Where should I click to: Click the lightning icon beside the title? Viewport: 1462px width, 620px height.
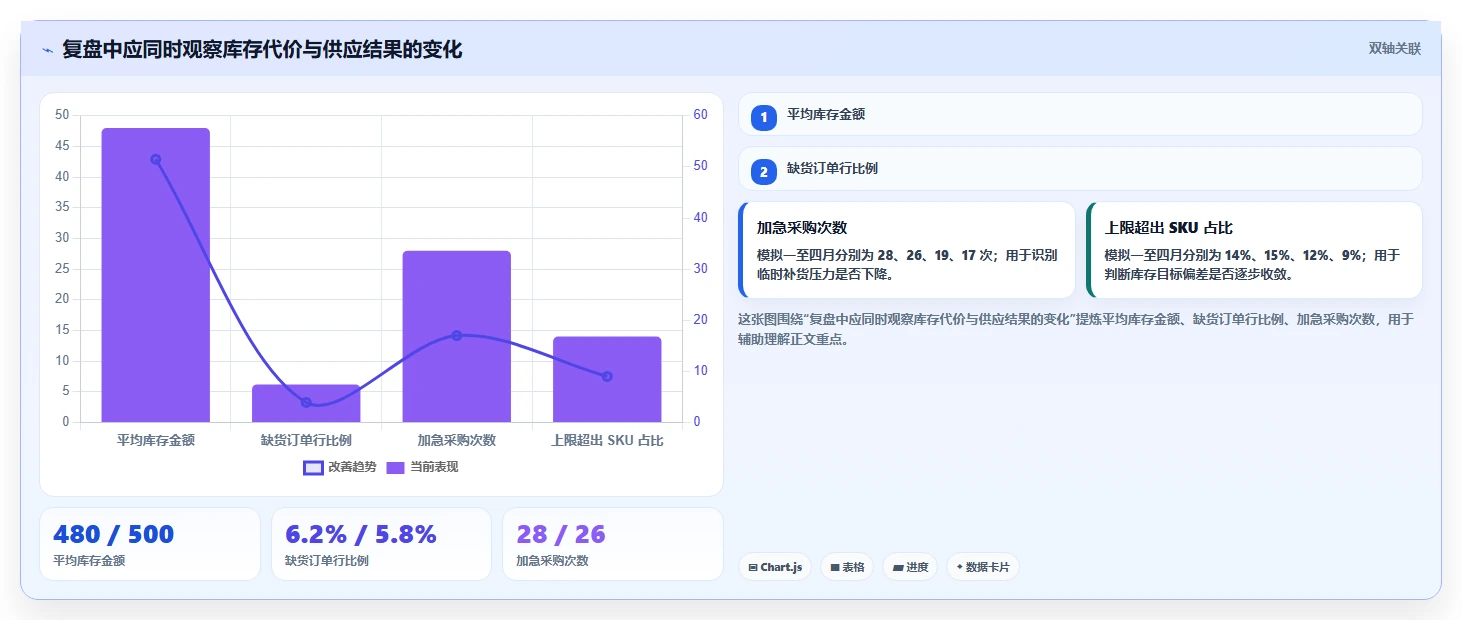pyautogui.click(x=47, y=50)
